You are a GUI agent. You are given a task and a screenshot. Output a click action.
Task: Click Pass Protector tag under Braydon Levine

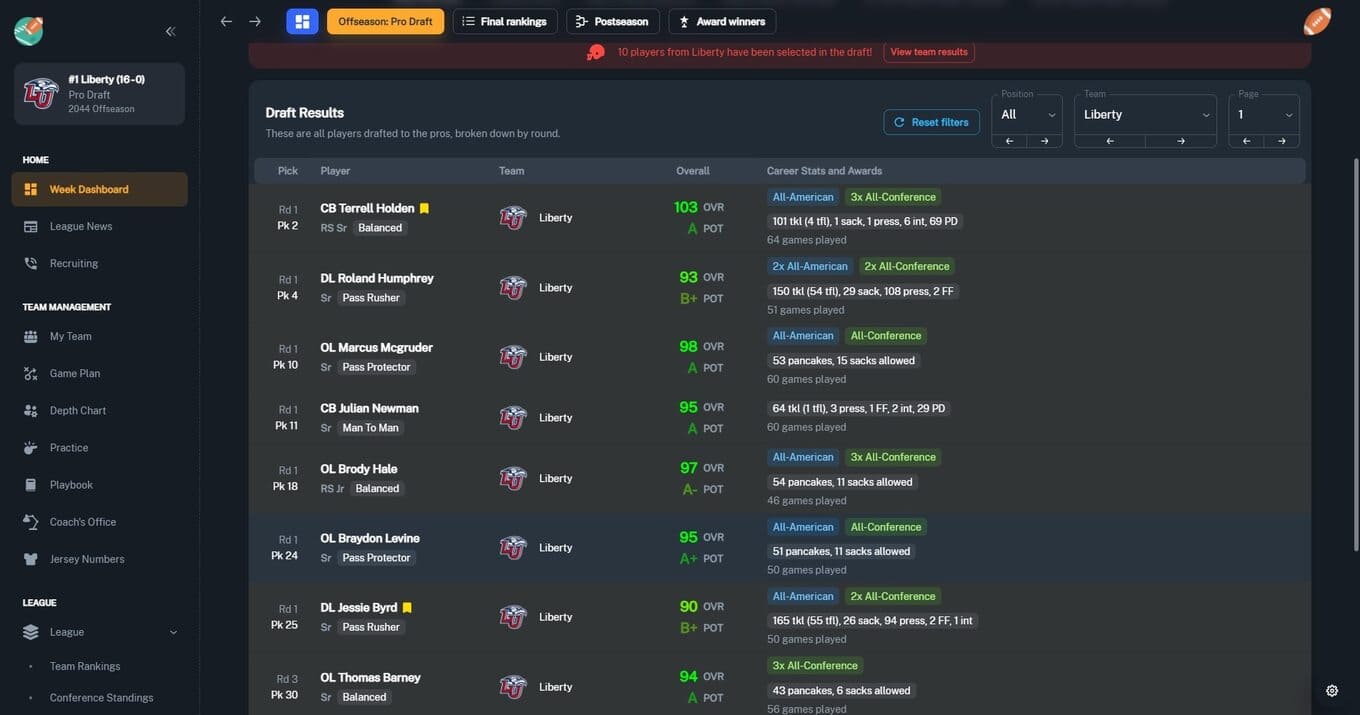pos(376,558)
